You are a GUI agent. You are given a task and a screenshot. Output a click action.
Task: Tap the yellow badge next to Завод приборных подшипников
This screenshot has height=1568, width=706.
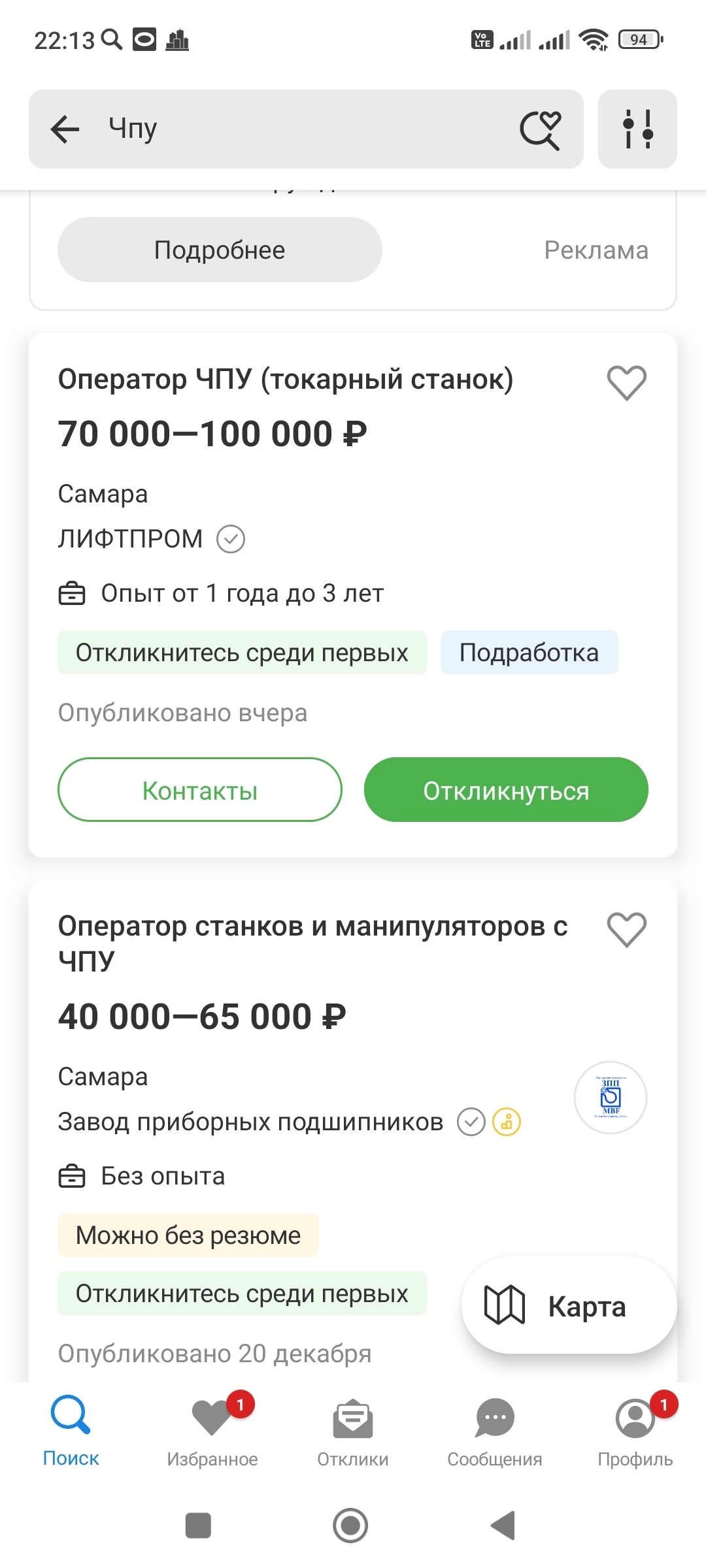507,1122
